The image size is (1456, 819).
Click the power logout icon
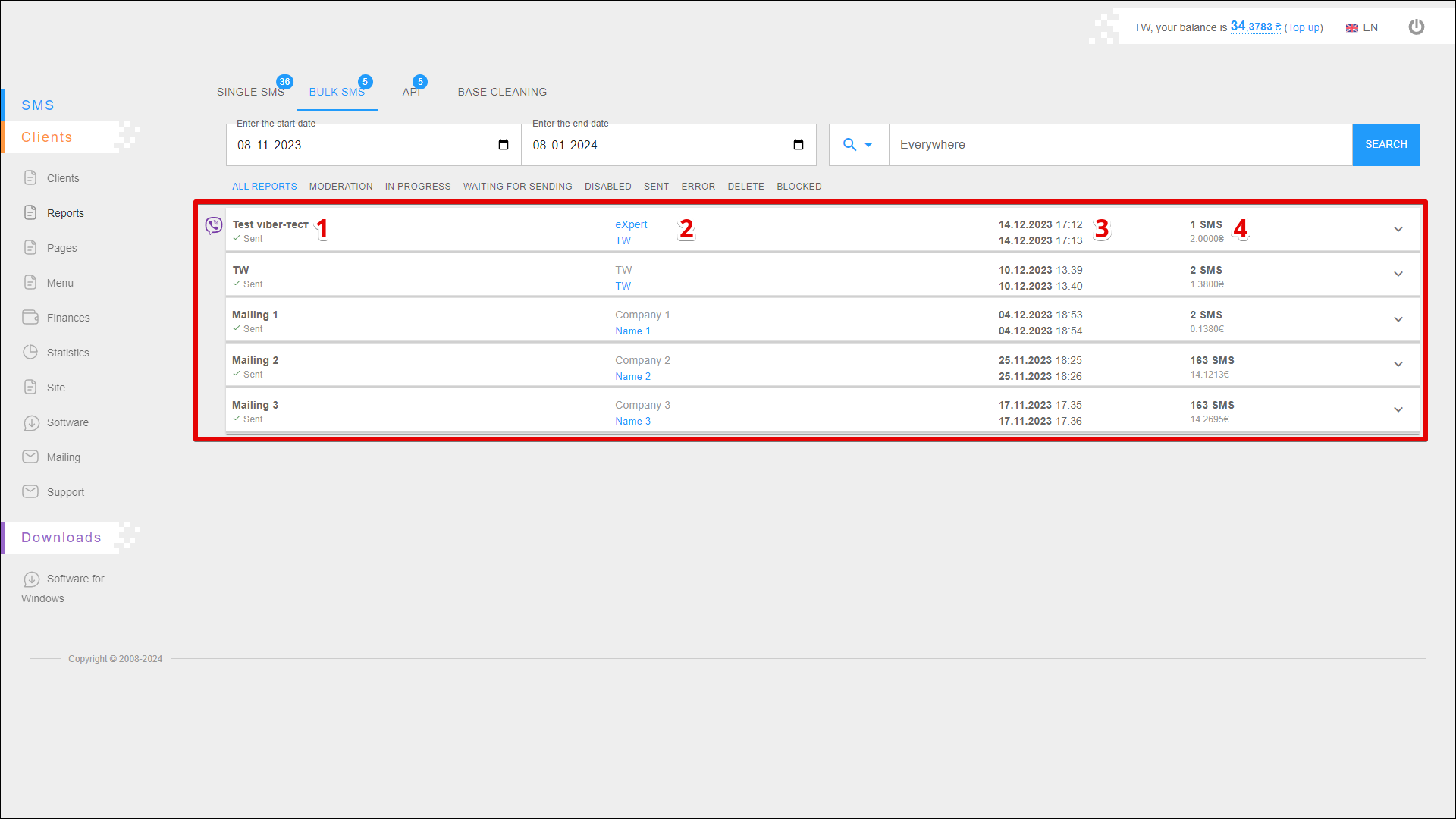pos(1416,27)
